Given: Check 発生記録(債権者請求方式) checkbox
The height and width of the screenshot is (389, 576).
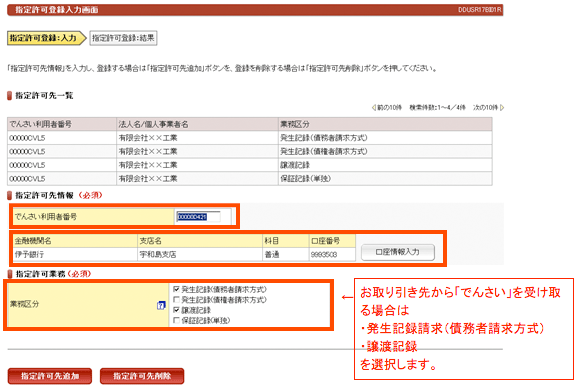Looking at the screenshot, I should click(x=176, y=300).
